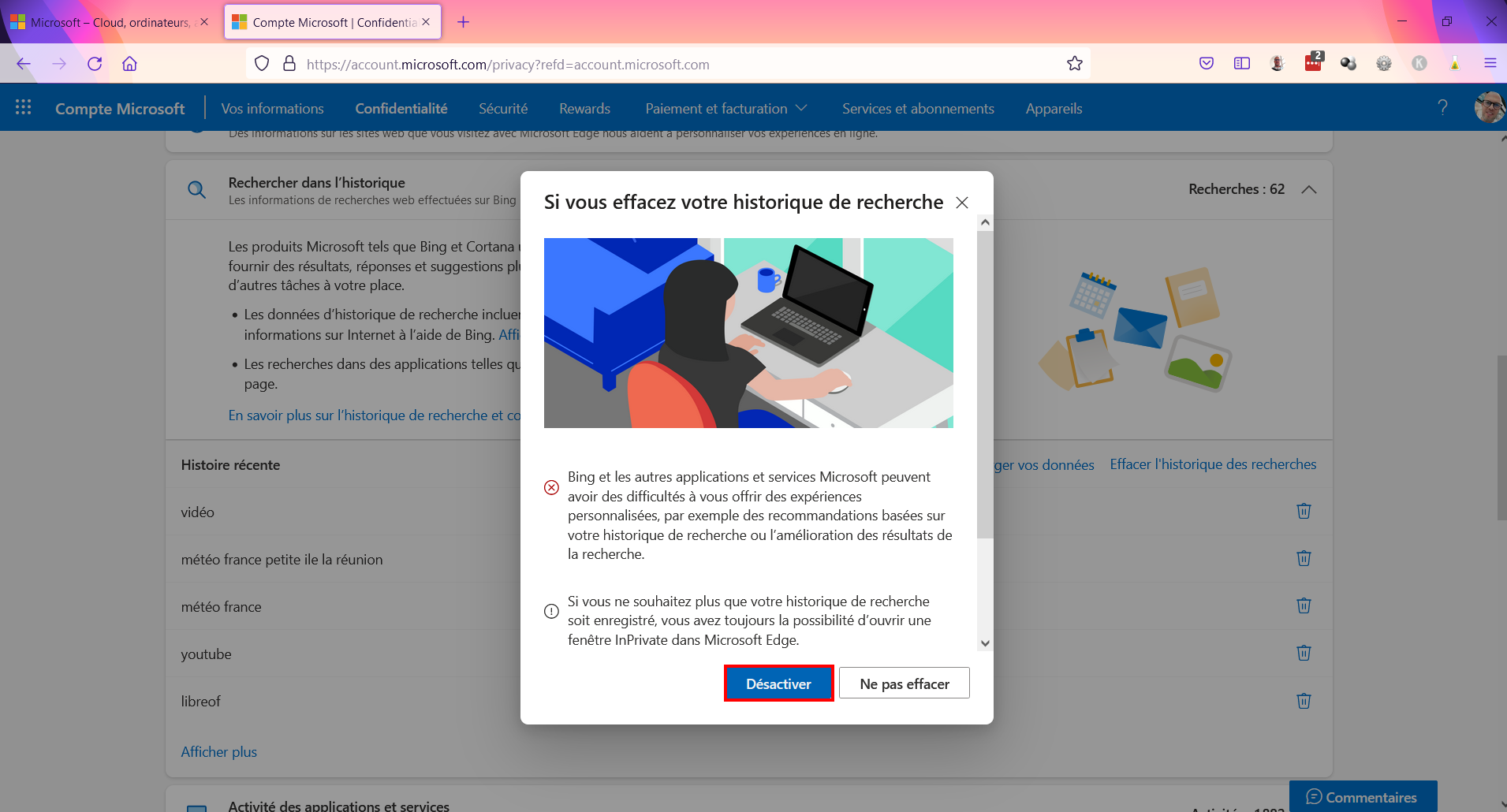Go to the browser home page
1507x812 pixels.
[x=130, y=64]
